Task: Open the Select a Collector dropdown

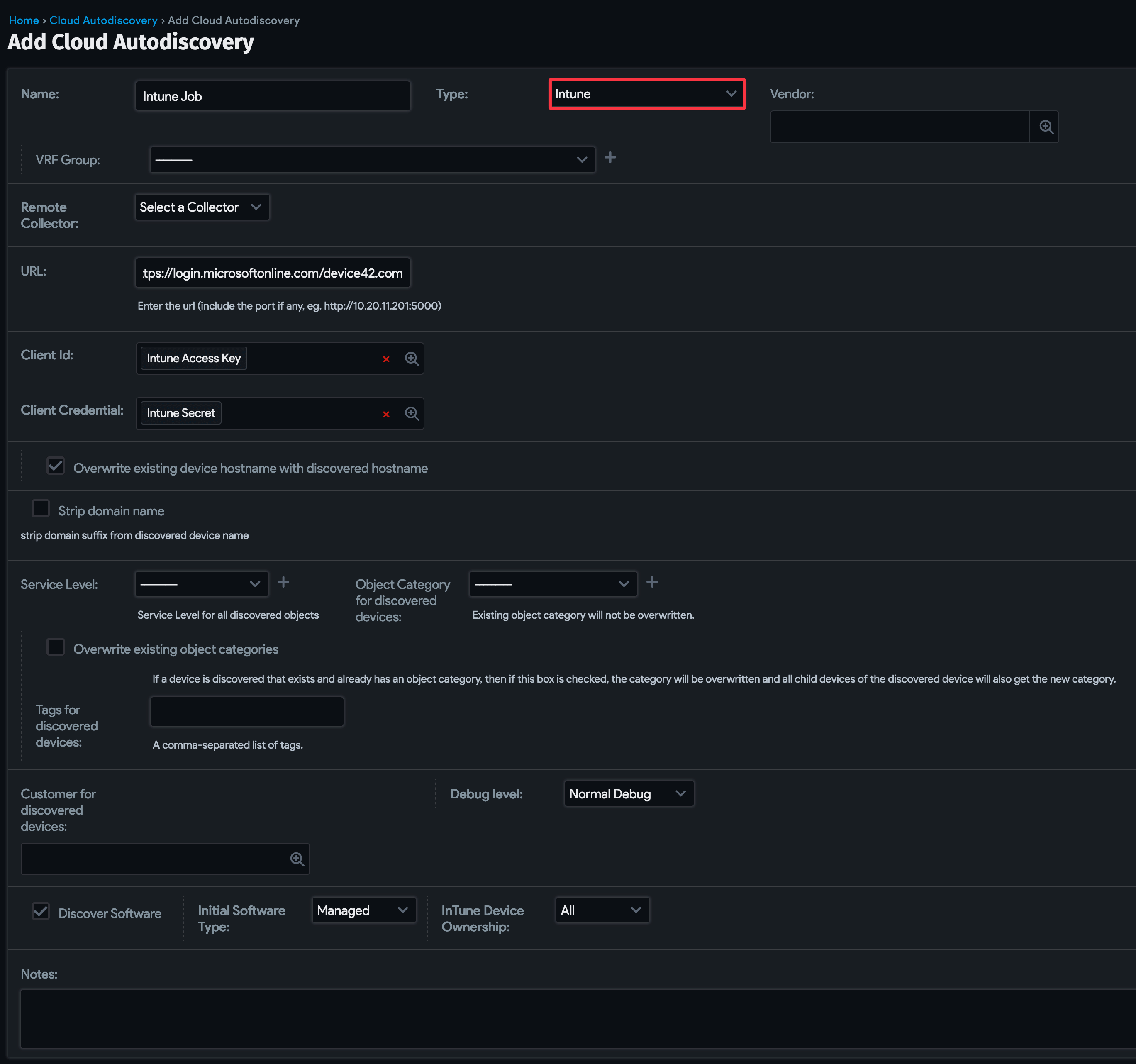Action: (201, 207)
